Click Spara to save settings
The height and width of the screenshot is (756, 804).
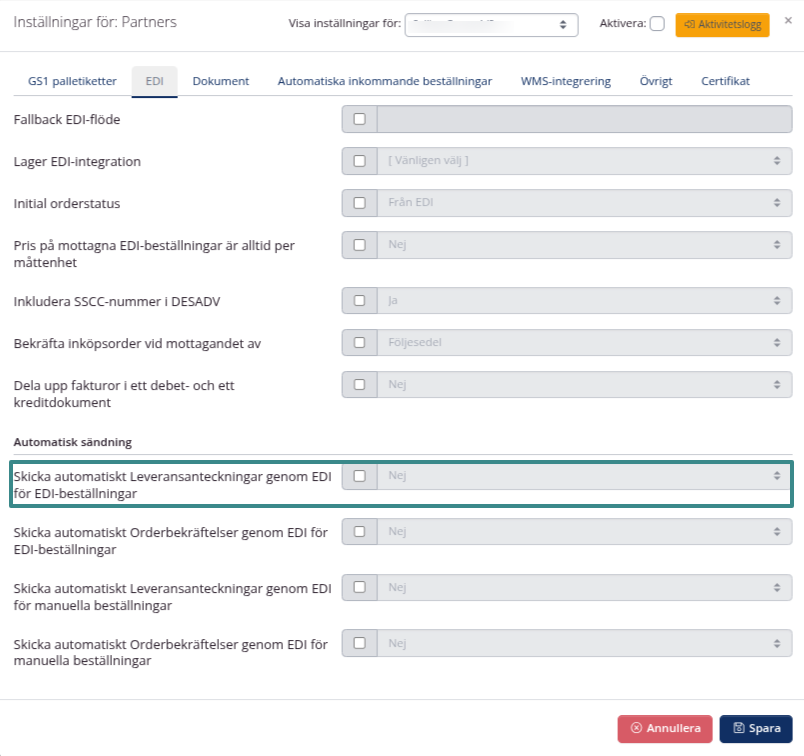pyautogui.click(x=755, y=729)
